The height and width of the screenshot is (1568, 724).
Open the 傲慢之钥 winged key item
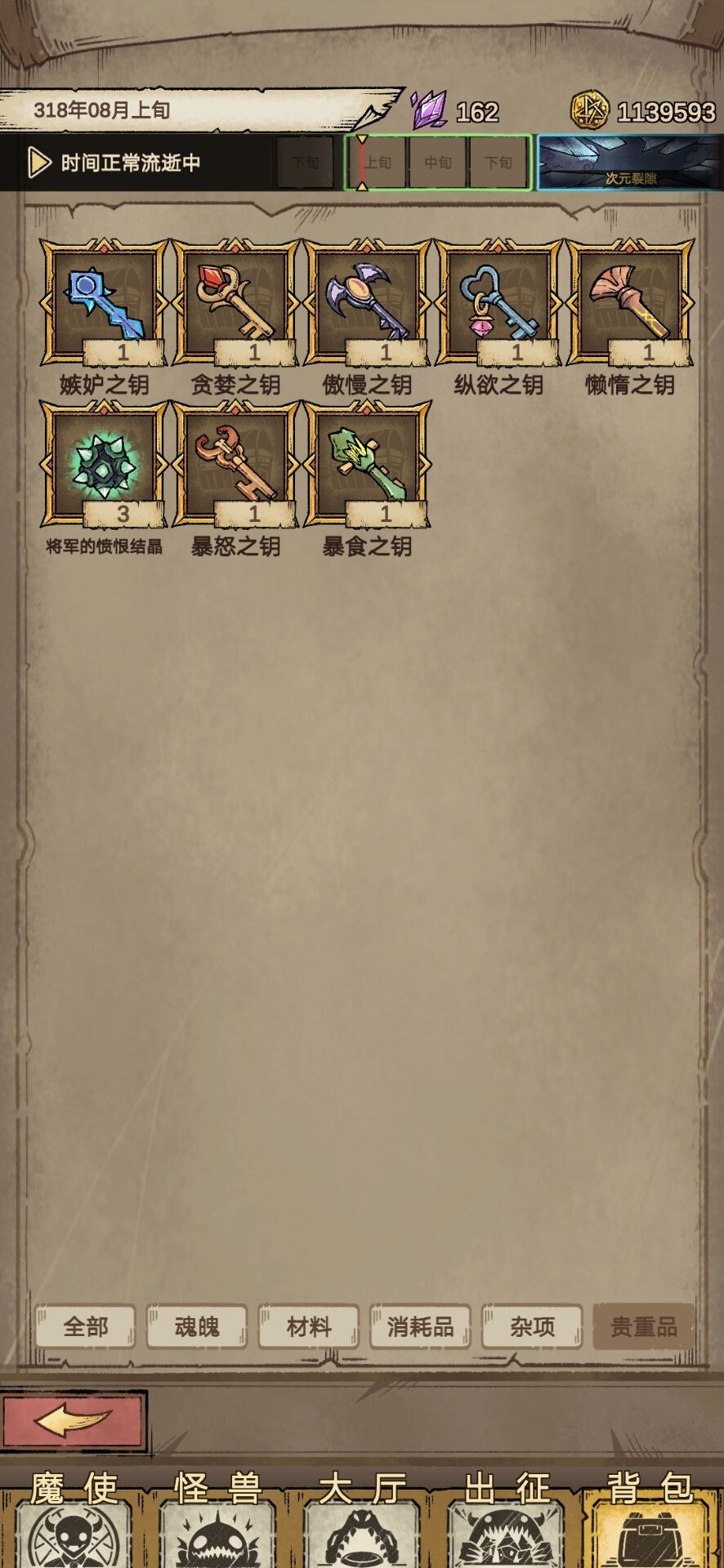click(367, 302)
